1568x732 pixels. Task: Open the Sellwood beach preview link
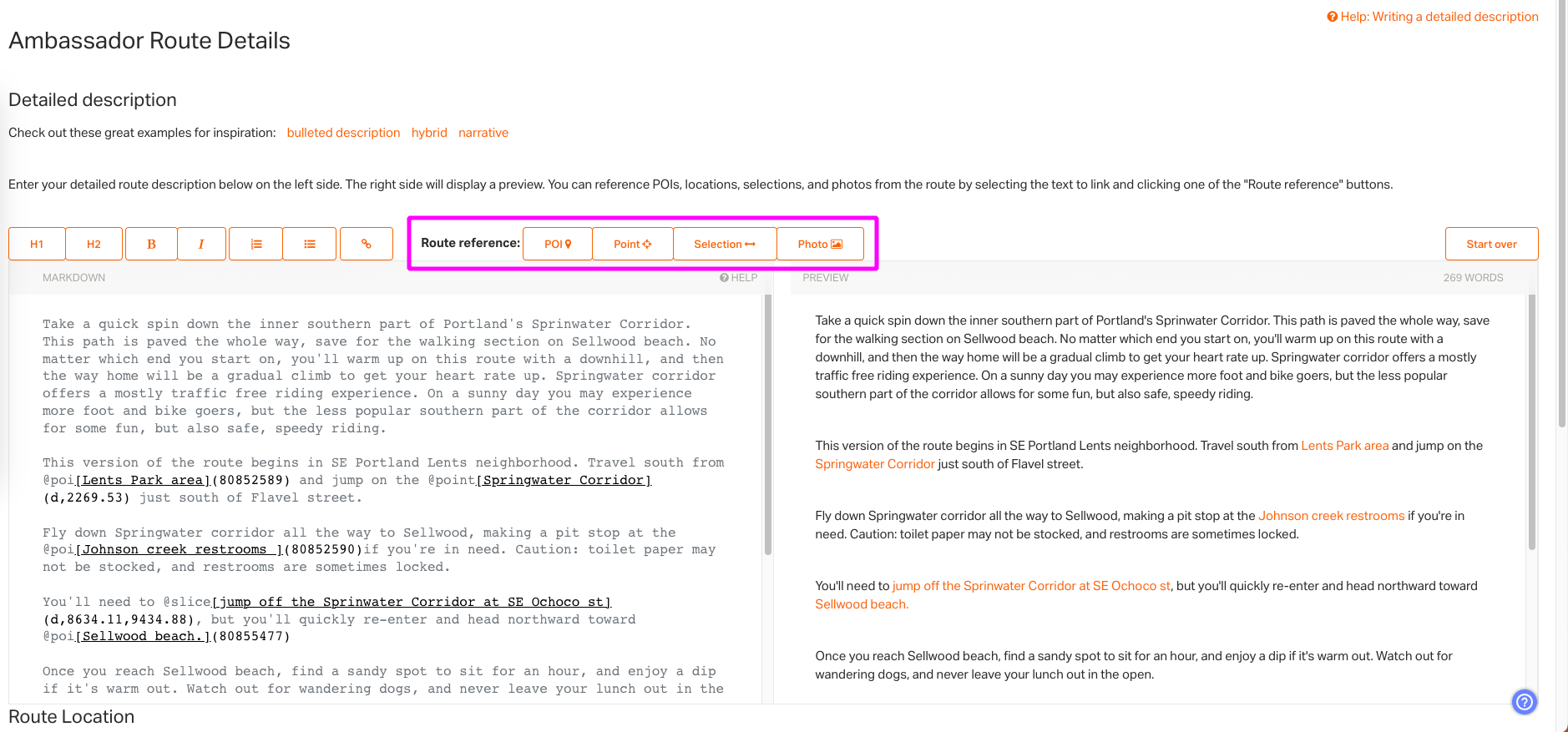click(862, 604)
